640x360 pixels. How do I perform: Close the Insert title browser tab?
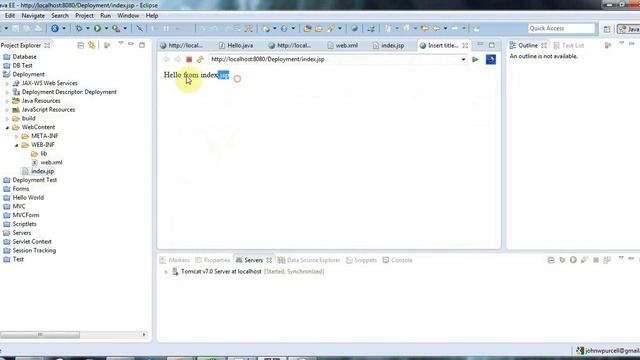(x=465, y=45)
